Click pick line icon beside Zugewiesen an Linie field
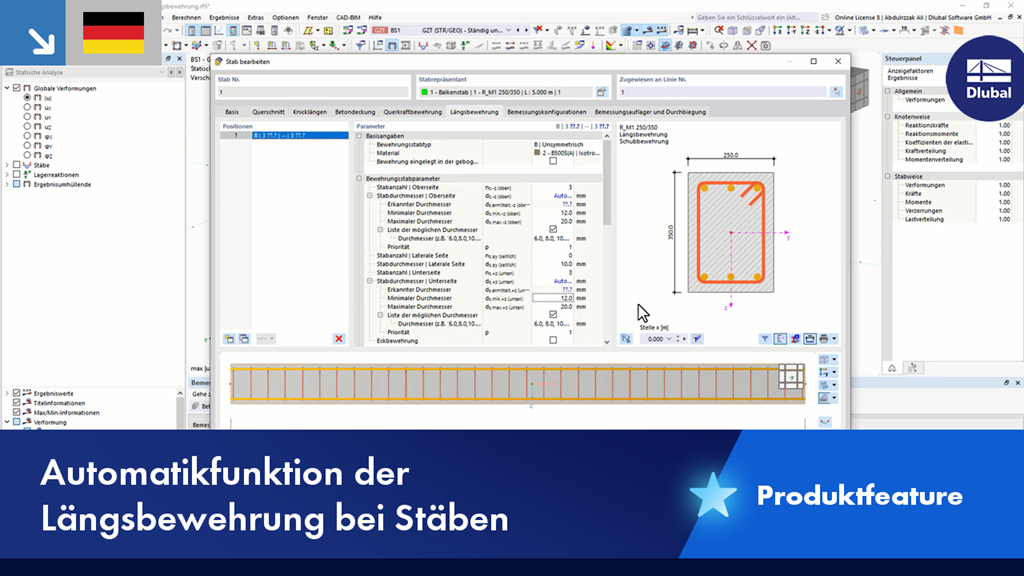1024x576 pixels. pos(837,92)
